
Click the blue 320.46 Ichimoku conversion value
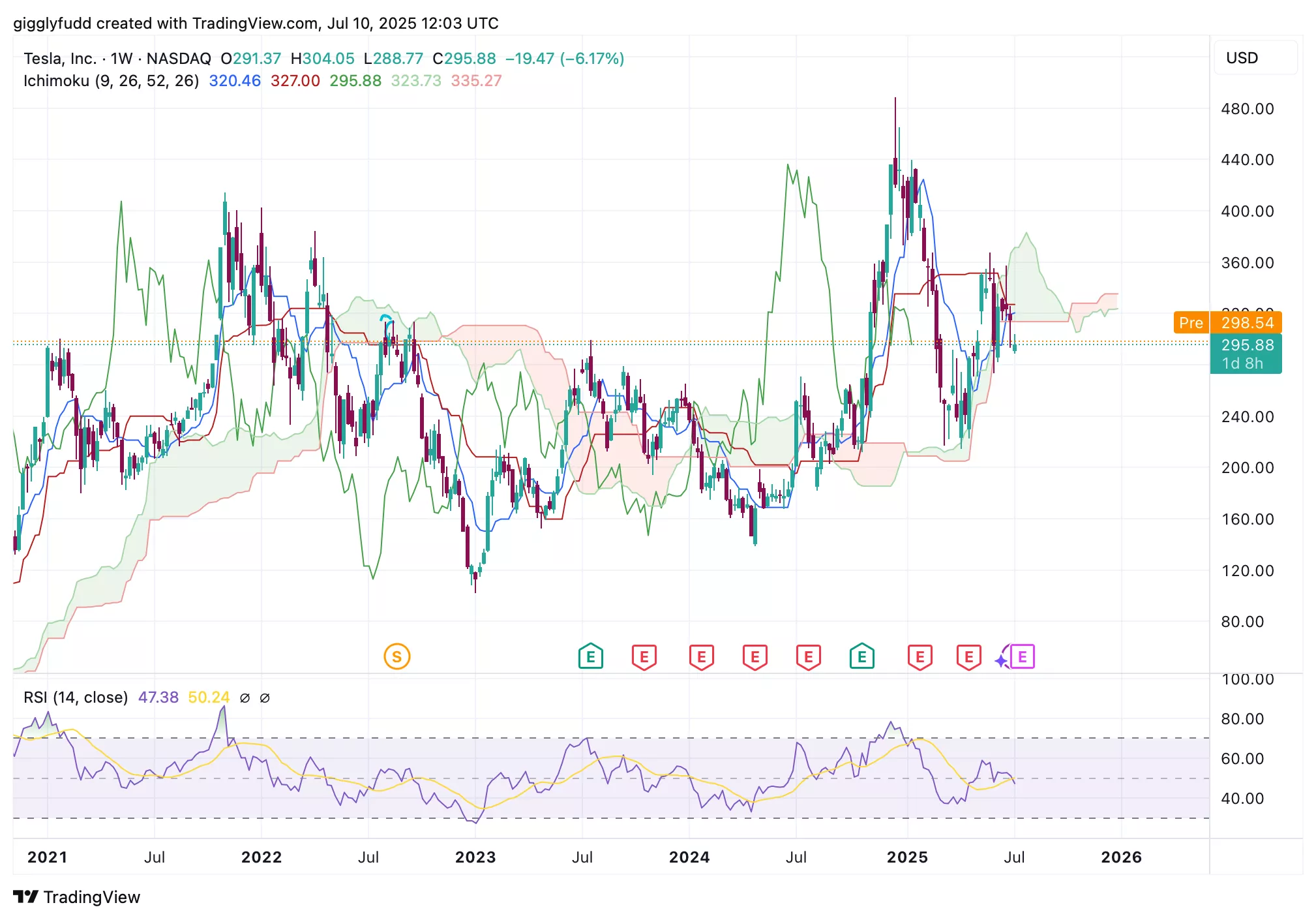[x=234, y=81]
